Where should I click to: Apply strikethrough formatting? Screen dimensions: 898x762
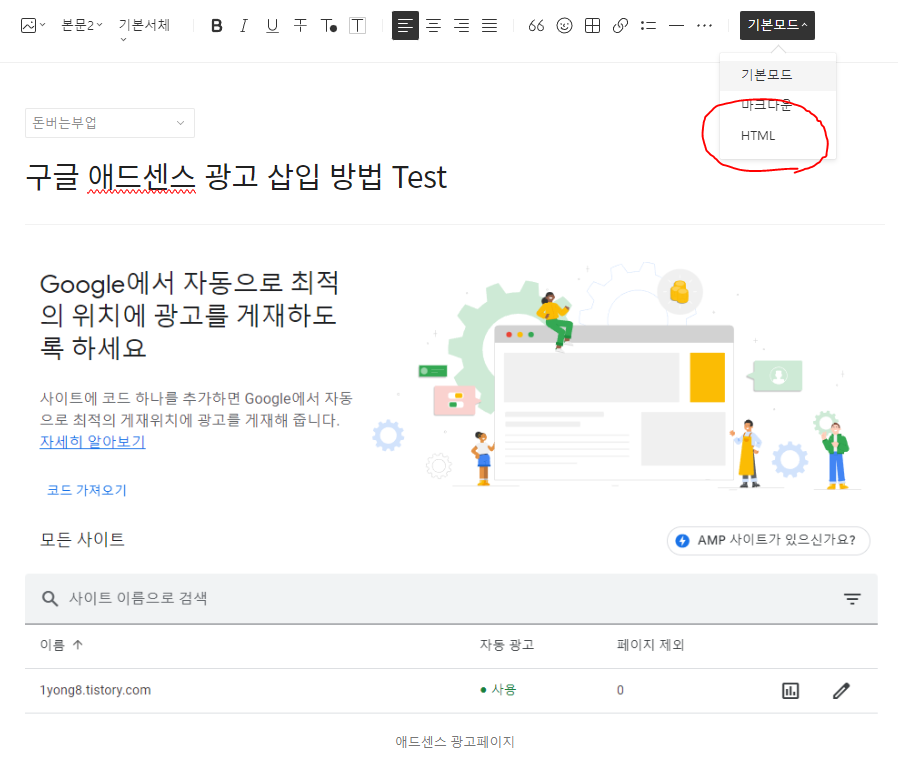point(300,26)
